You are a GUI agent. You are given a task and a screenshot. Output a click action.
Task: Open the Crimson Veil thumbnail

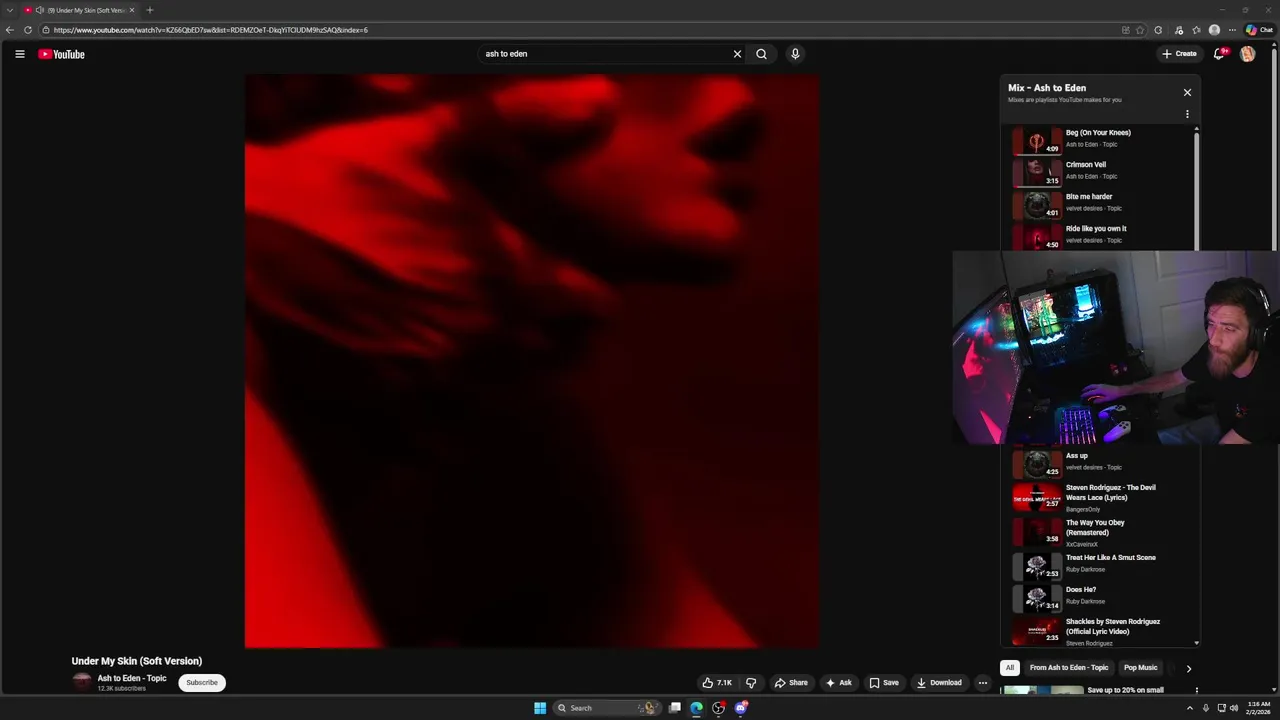click(x=1037, y=173)
